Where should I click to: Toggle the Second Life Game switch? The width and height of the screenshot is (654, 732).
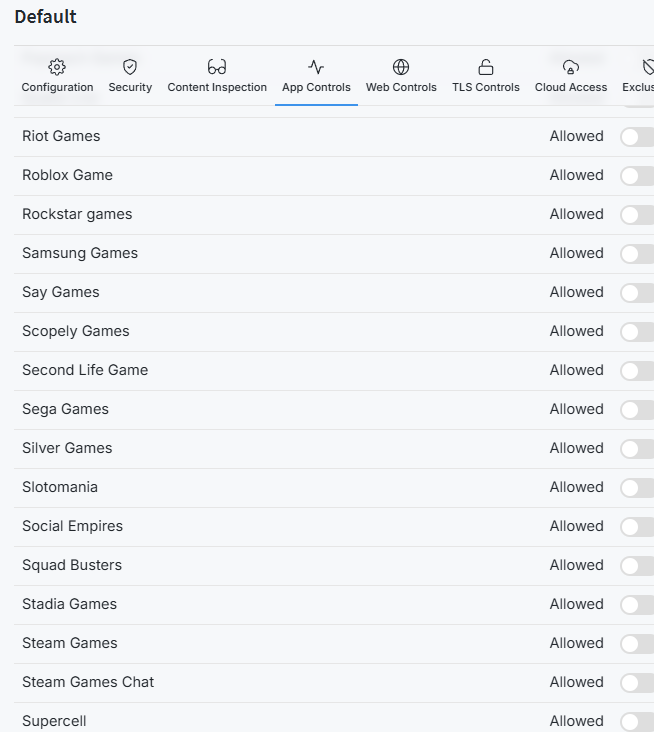pos(637,371)
